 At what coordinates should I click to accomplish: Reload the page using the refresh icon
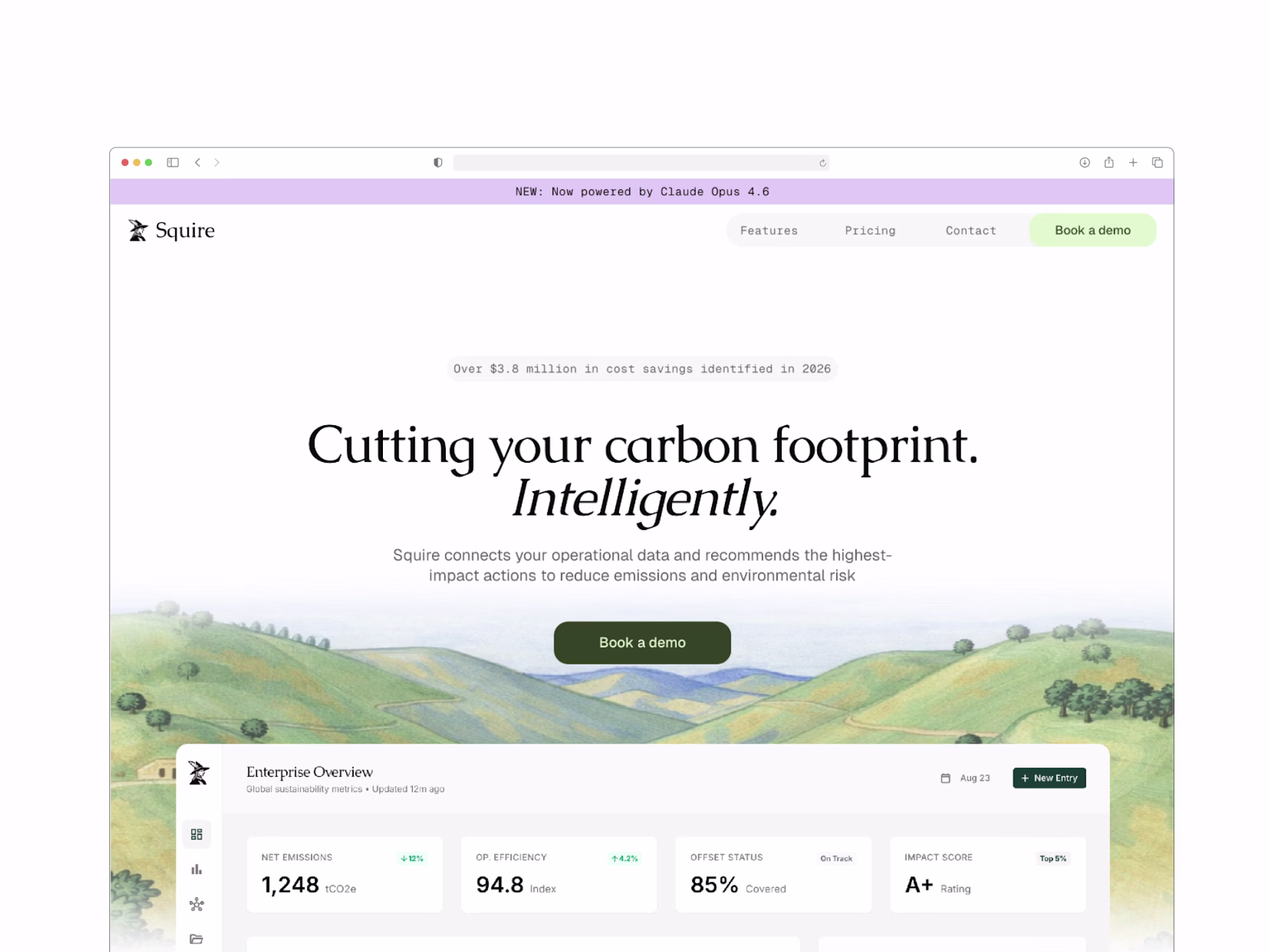822,163
